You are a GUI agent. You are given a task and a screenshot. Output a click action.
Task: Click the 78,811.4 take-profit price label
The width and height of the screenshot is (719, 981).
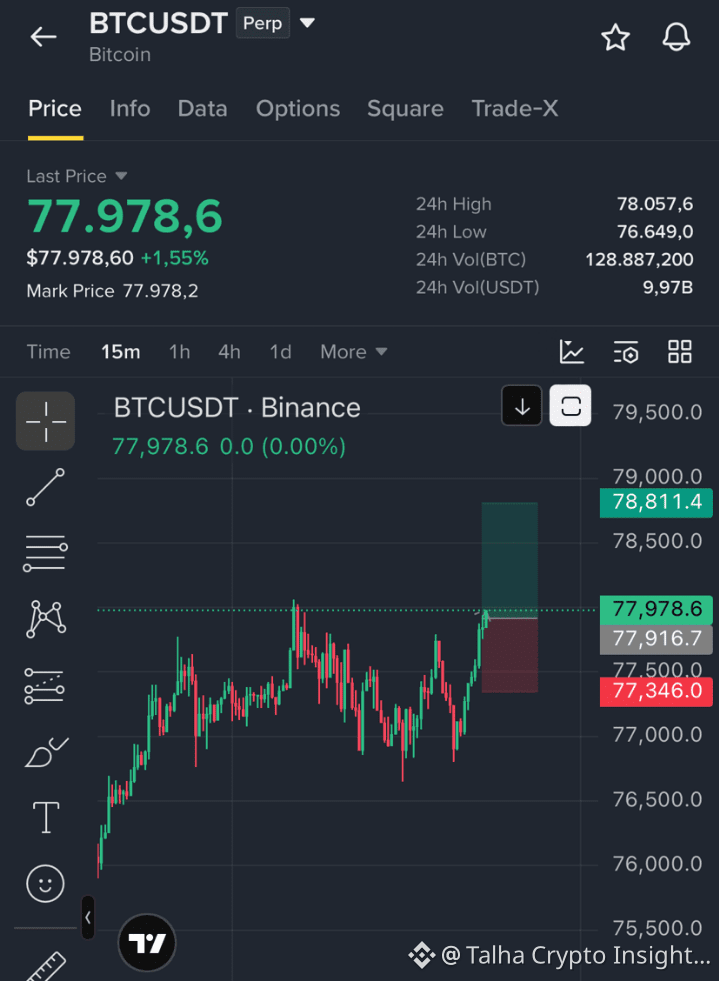point(656,502)
